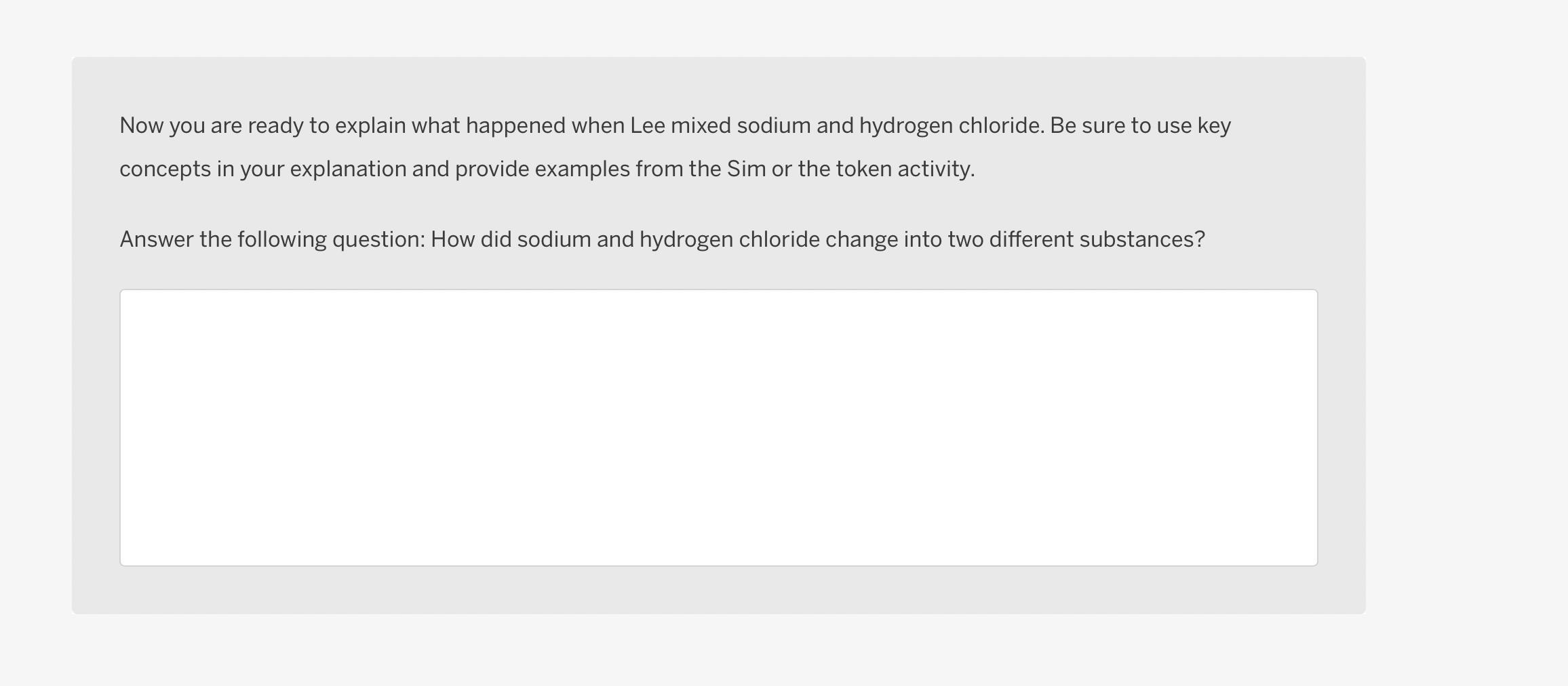Image resolution: width=1568 pixels, height=686 pixels.
Task: Click the word "explanation" in the prompt
Action: 348,169
